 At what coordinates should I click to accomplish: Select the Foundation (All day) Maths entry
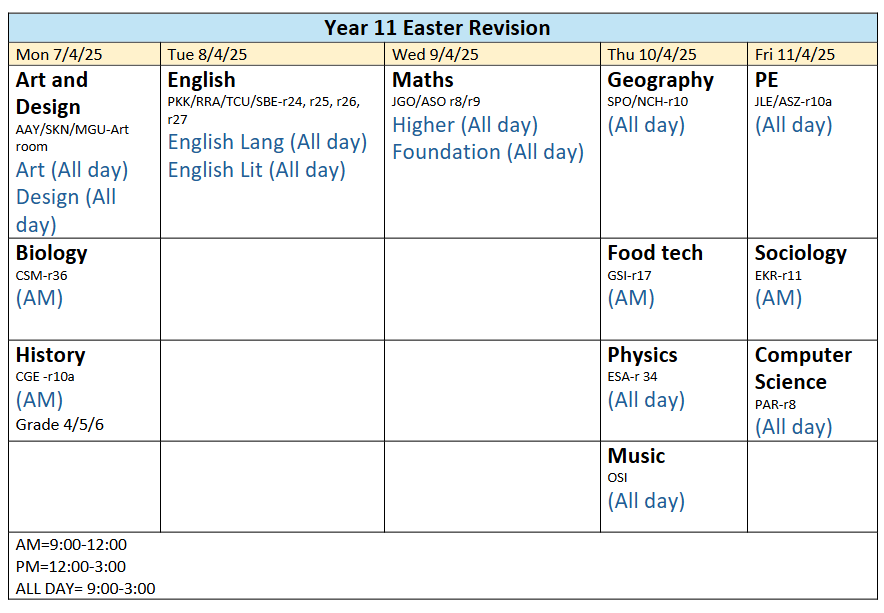488,152
